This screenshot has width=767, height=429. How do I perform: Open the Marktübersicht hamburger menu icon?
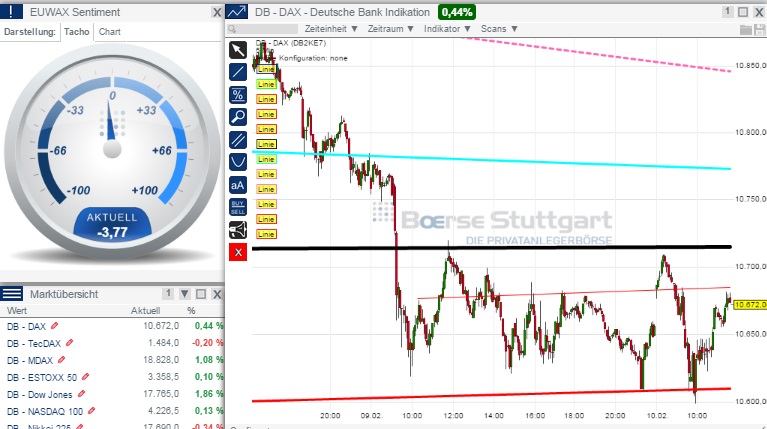pos(11,294)
